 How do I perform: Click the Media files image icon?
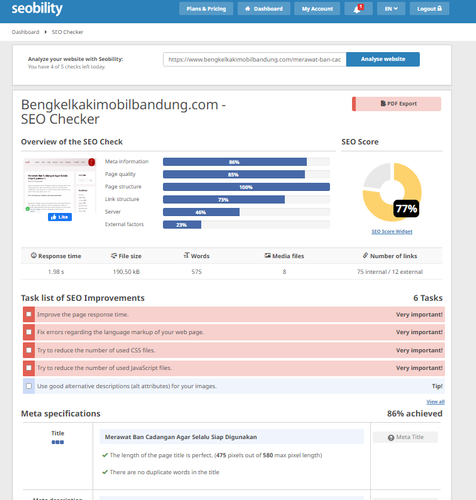pyautogui.click(x=267, y=255)
